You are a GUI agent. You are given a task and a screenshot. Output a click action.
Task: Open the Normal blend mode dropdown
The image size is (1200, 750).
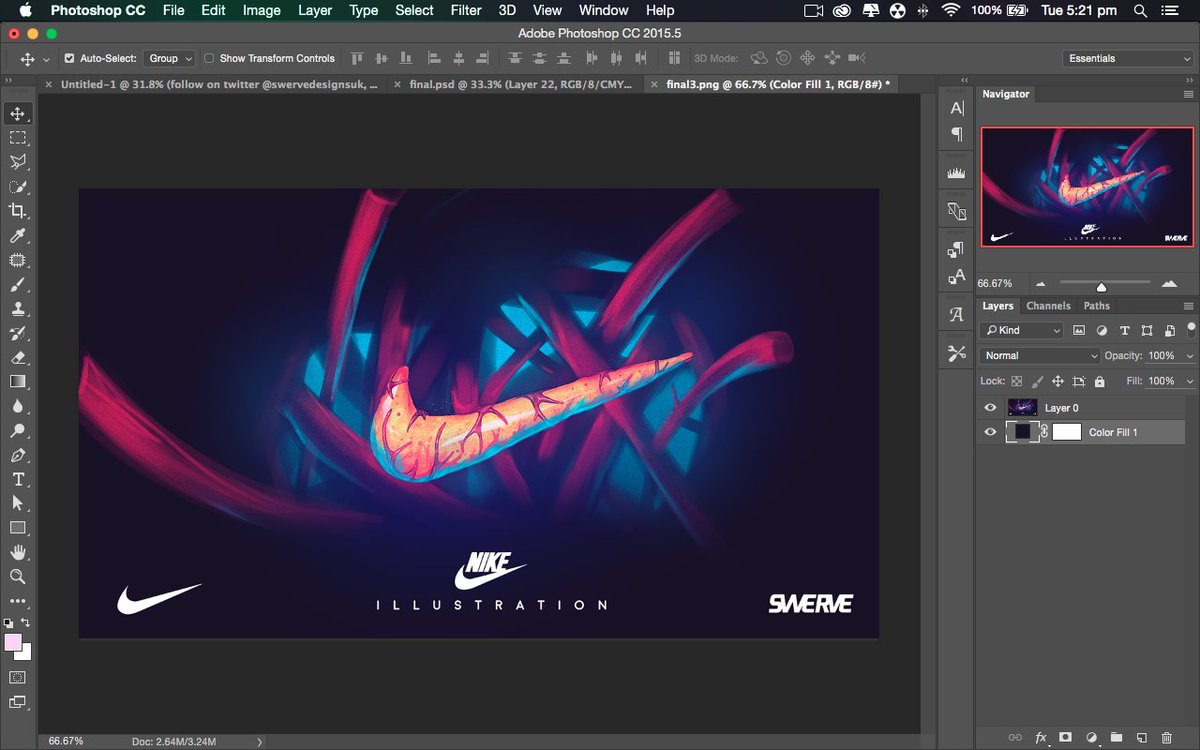1040,356
